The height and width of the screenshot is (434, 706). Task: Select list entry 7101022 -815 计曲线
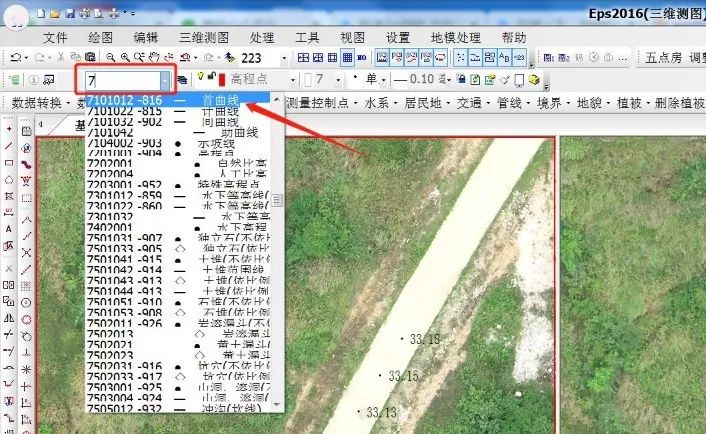pyautogui.click(x=178, y=110)
